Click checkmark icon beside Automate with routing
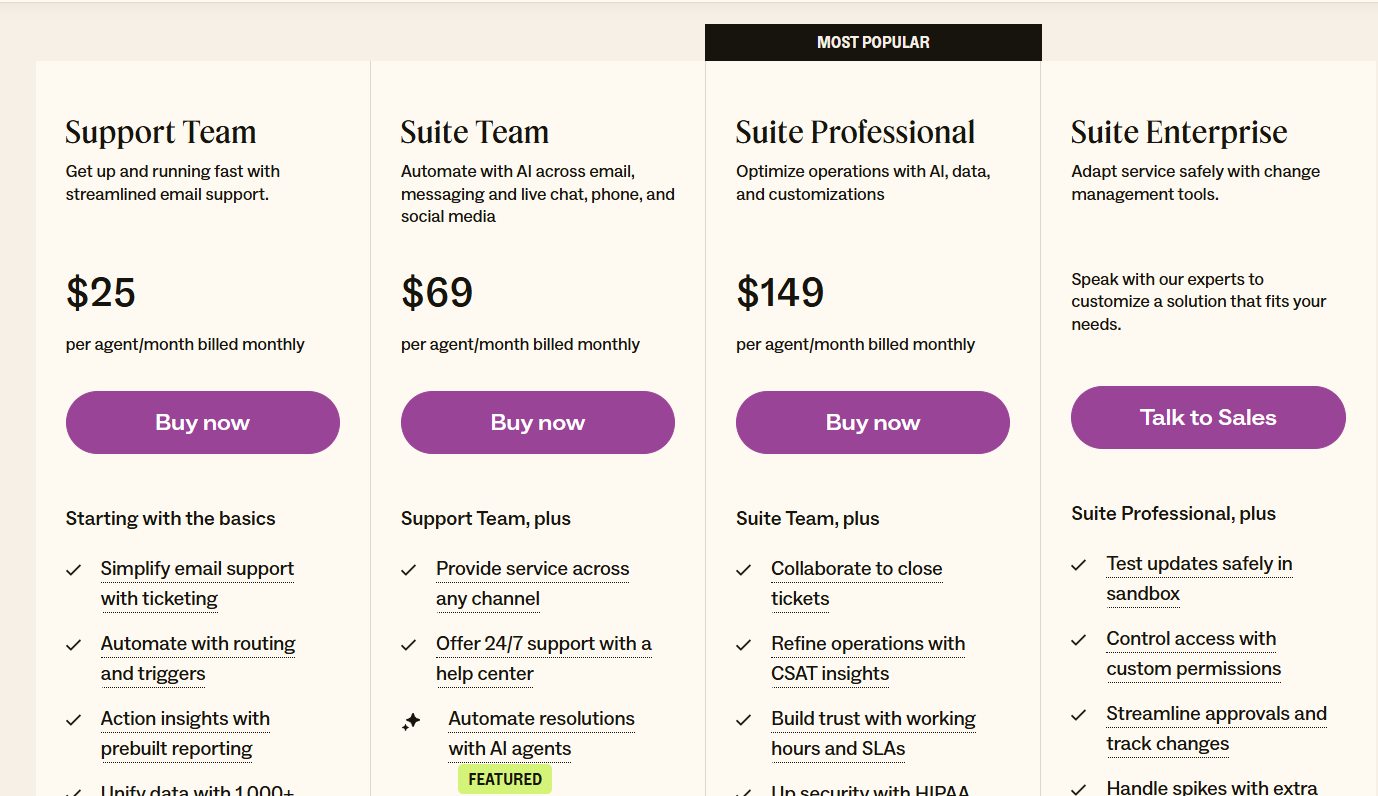The height and width of the screenshot is (796, 1378). click(74, 645)
